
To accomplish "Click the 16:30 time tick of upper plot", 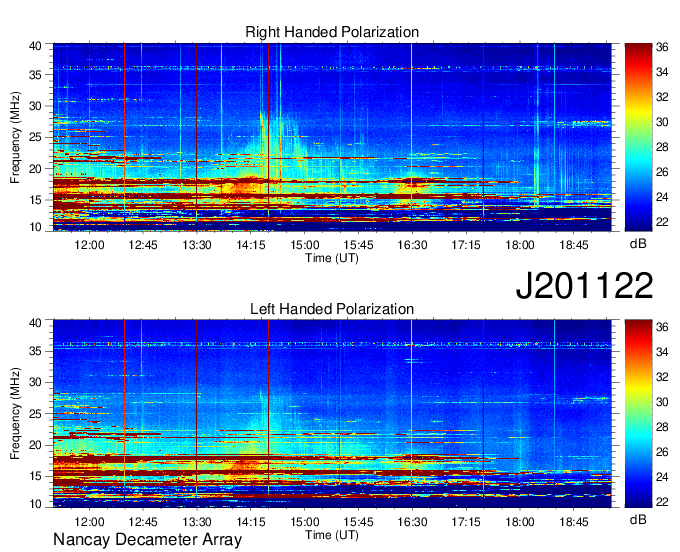I will pos(412,245).
